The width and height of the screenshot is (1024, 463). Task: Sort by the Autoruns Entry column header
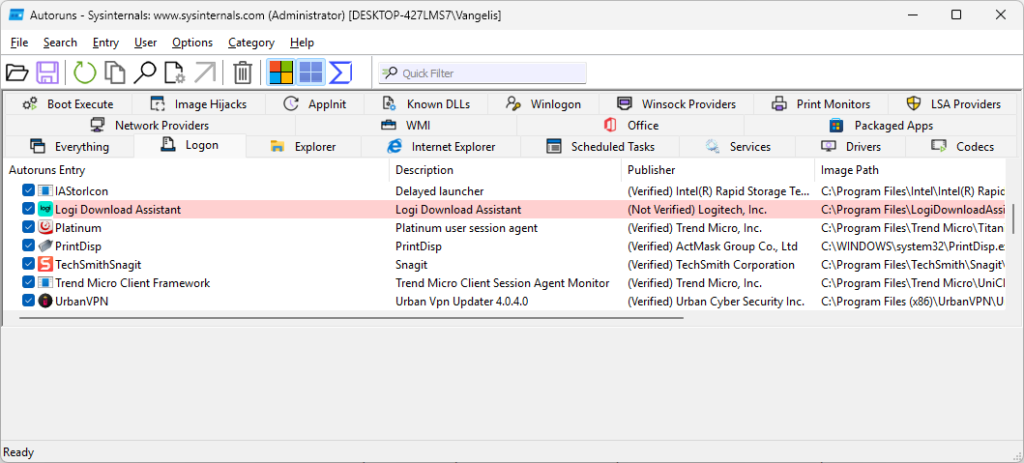196,170
